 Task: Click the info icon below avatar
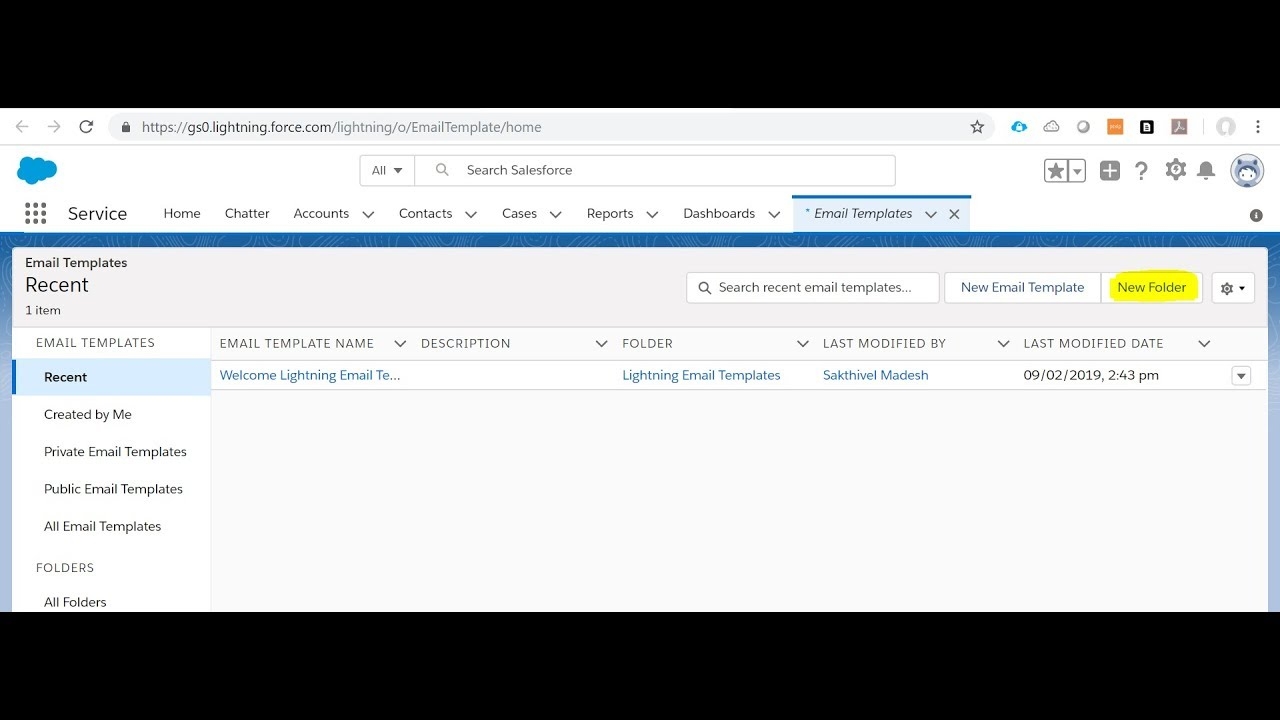coord(1256,215)
